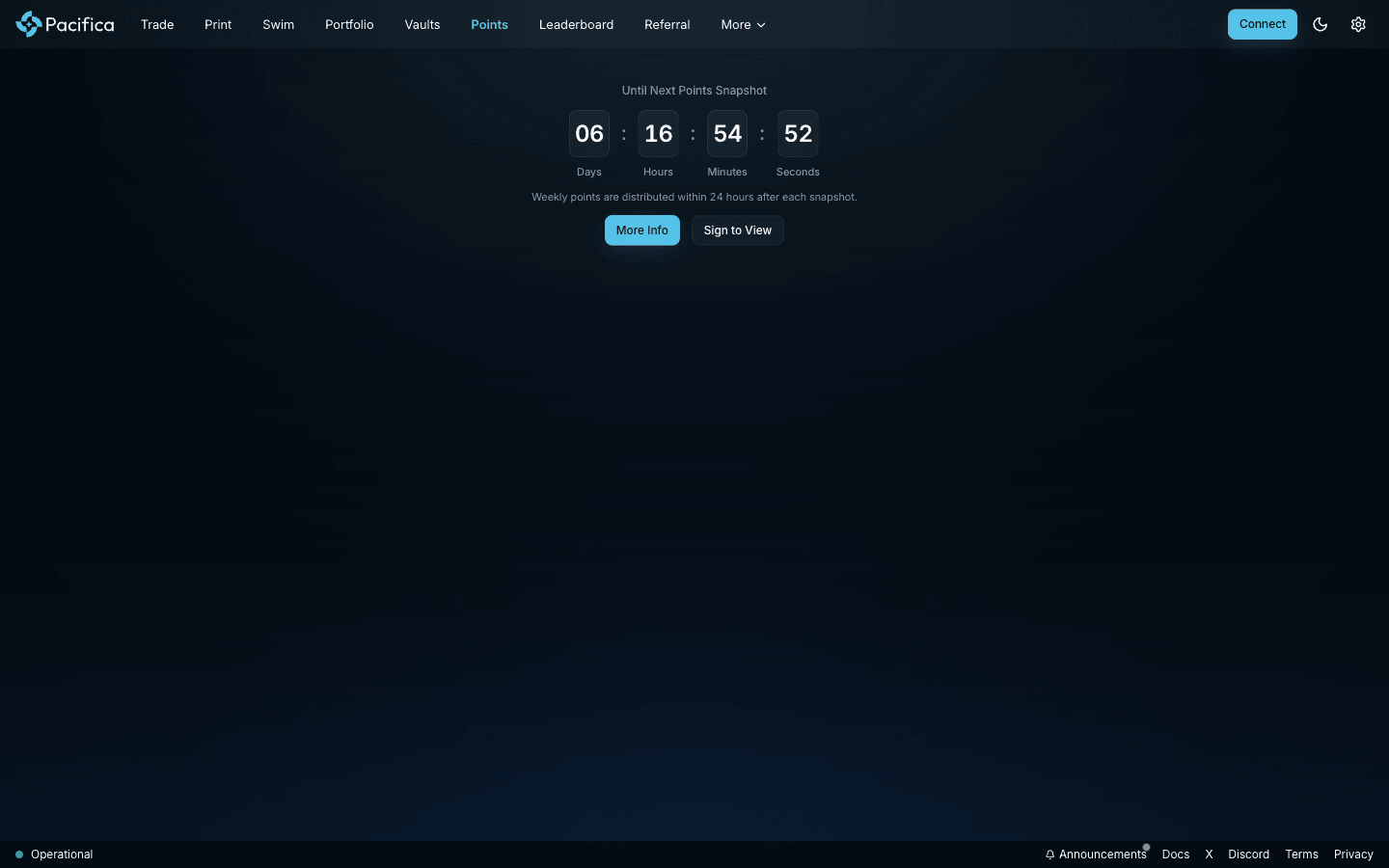Viewport: 1389px width, 868px height.
Task: Click the weekly points distribution note
Action: tap(694, 197)
